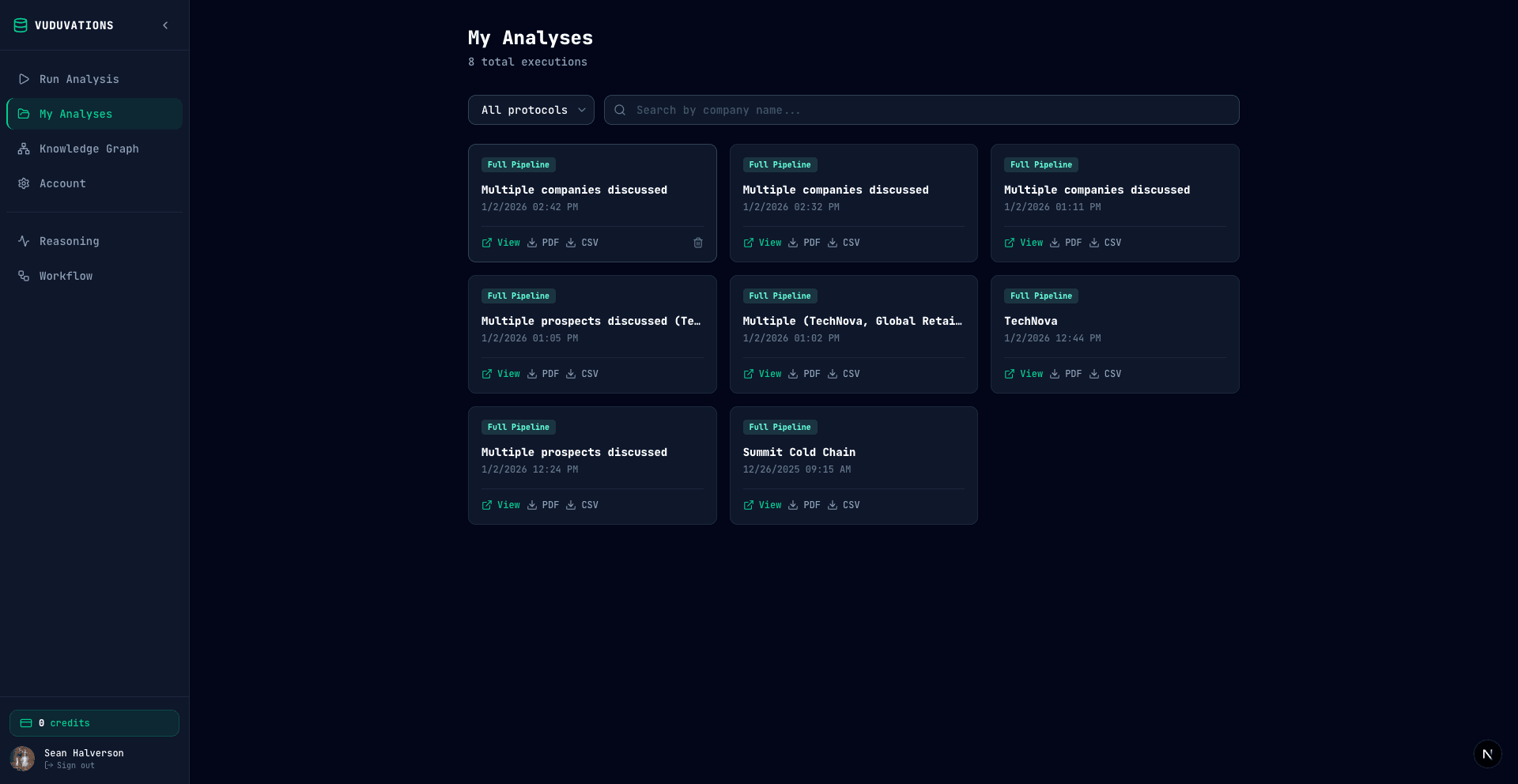Download PDF of 02:32 PM analysis

pyautogui.click(x=804, y=243)
